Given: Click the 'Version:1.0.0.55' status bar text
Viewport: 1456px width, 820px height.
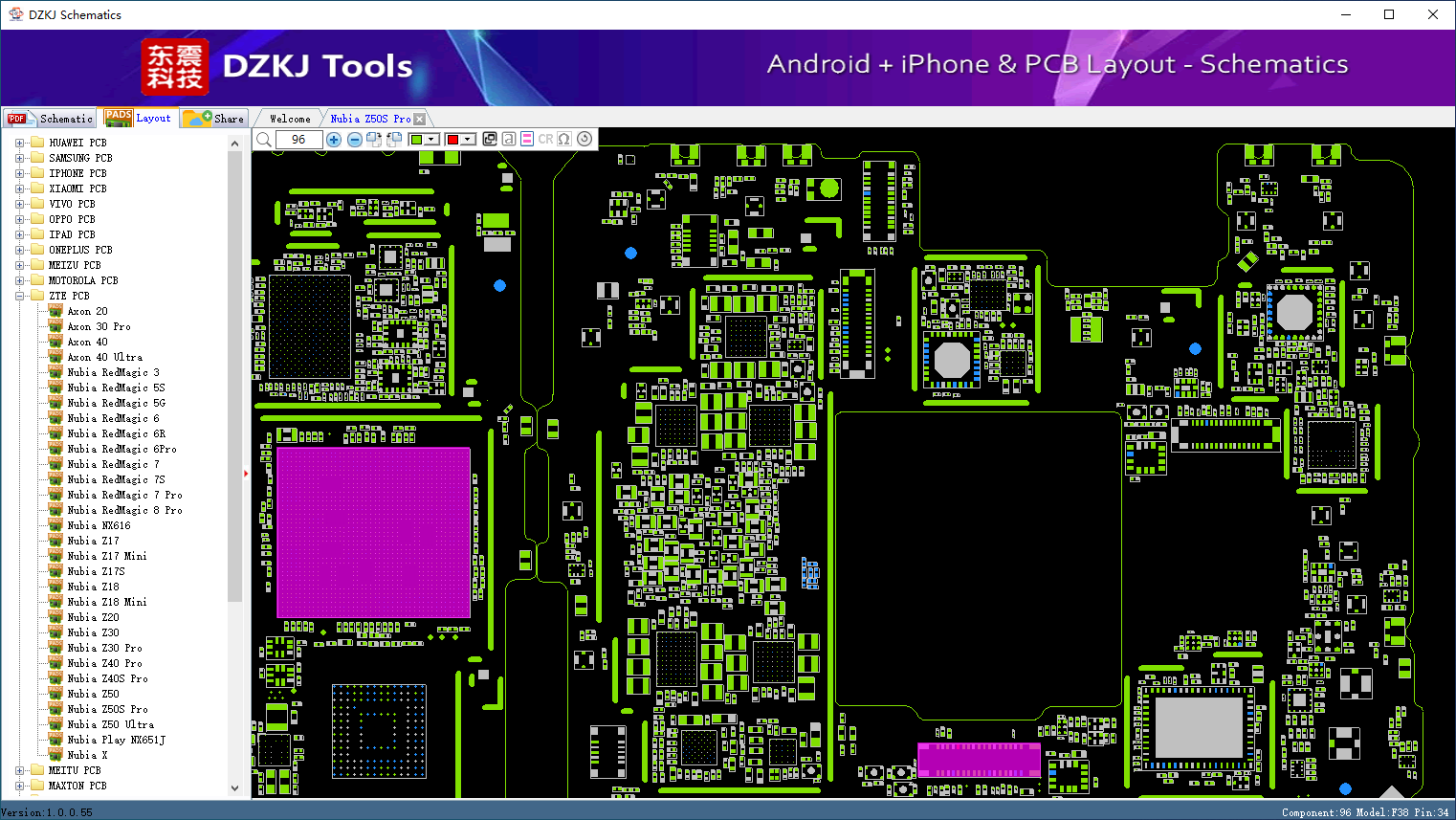Looking at the screenshot, I should pyautogui.click(x=47, y=812).
